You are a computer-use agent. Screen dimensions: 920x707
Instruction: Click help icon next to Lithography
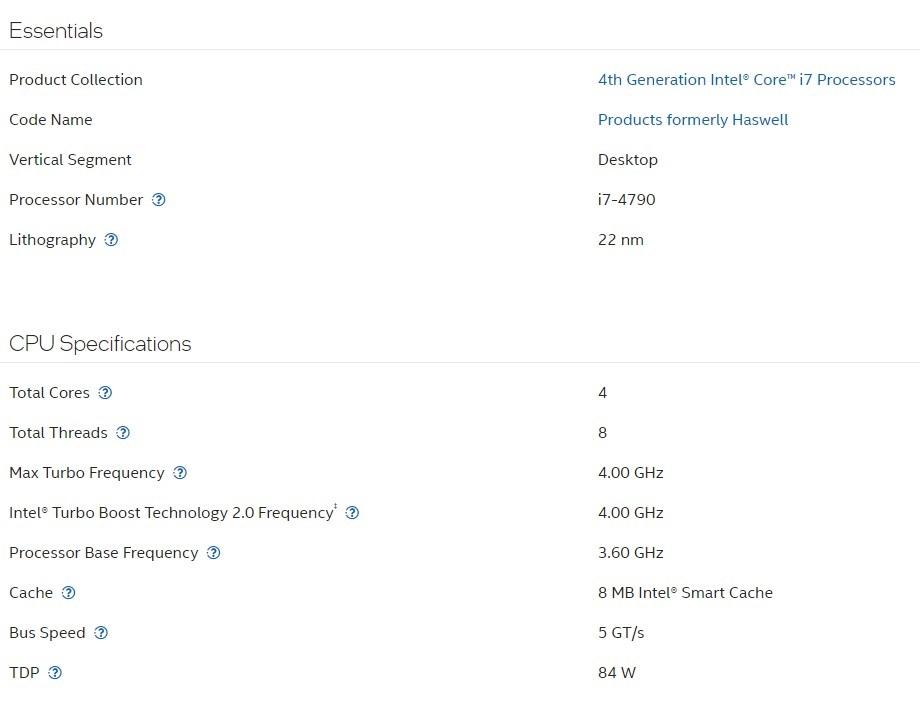pos(111,240)
